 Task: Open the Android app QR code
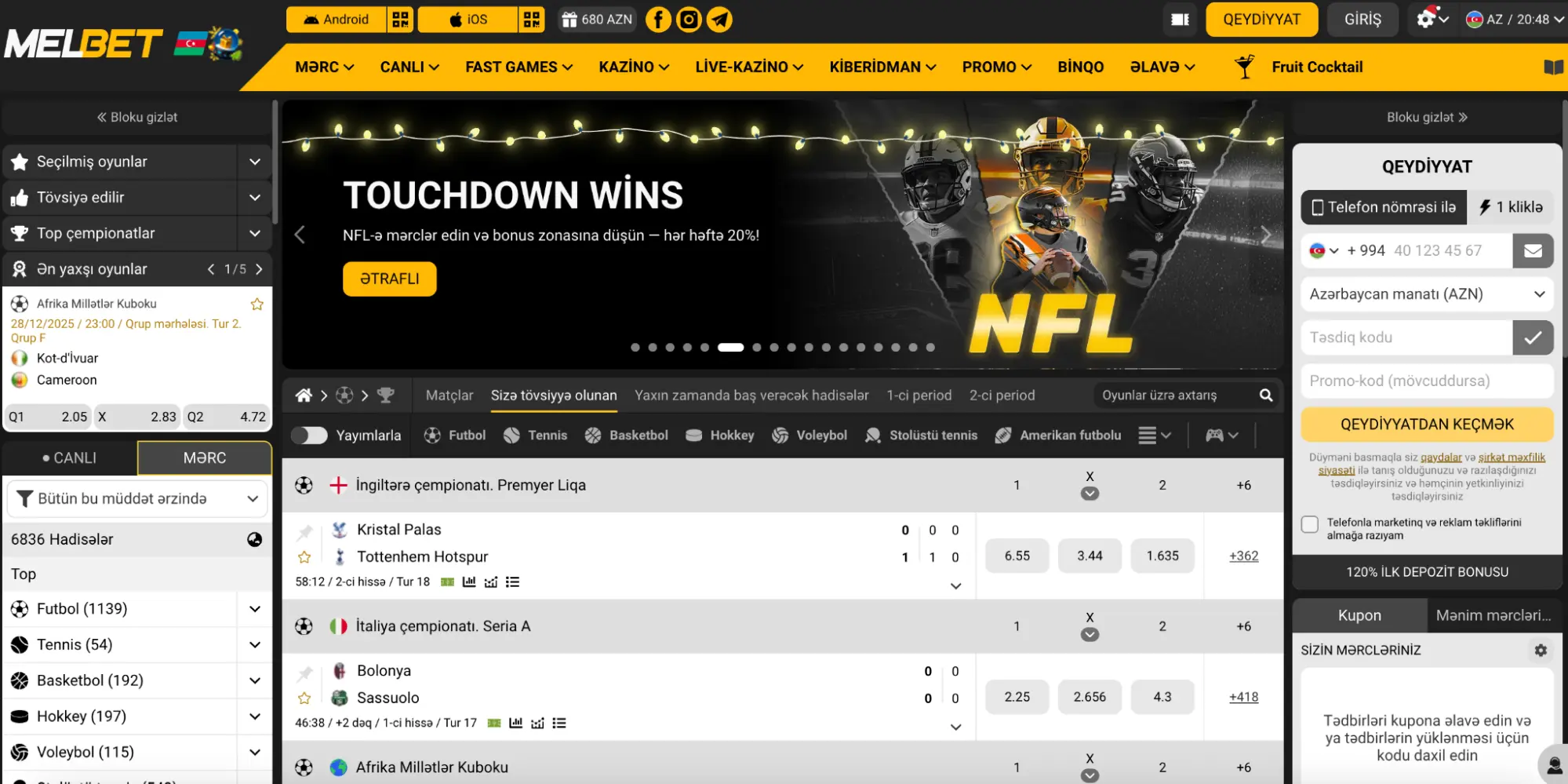point(400,20)
